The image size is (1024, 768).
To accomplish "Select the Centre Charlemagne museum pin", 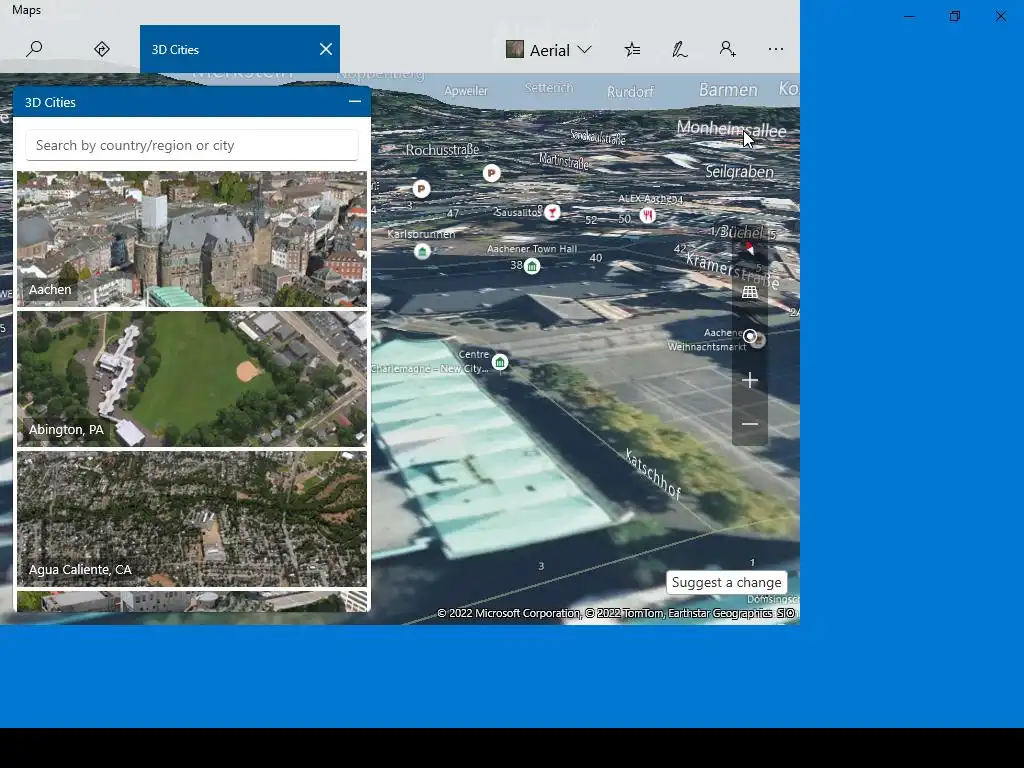I will tap(500, 362).
